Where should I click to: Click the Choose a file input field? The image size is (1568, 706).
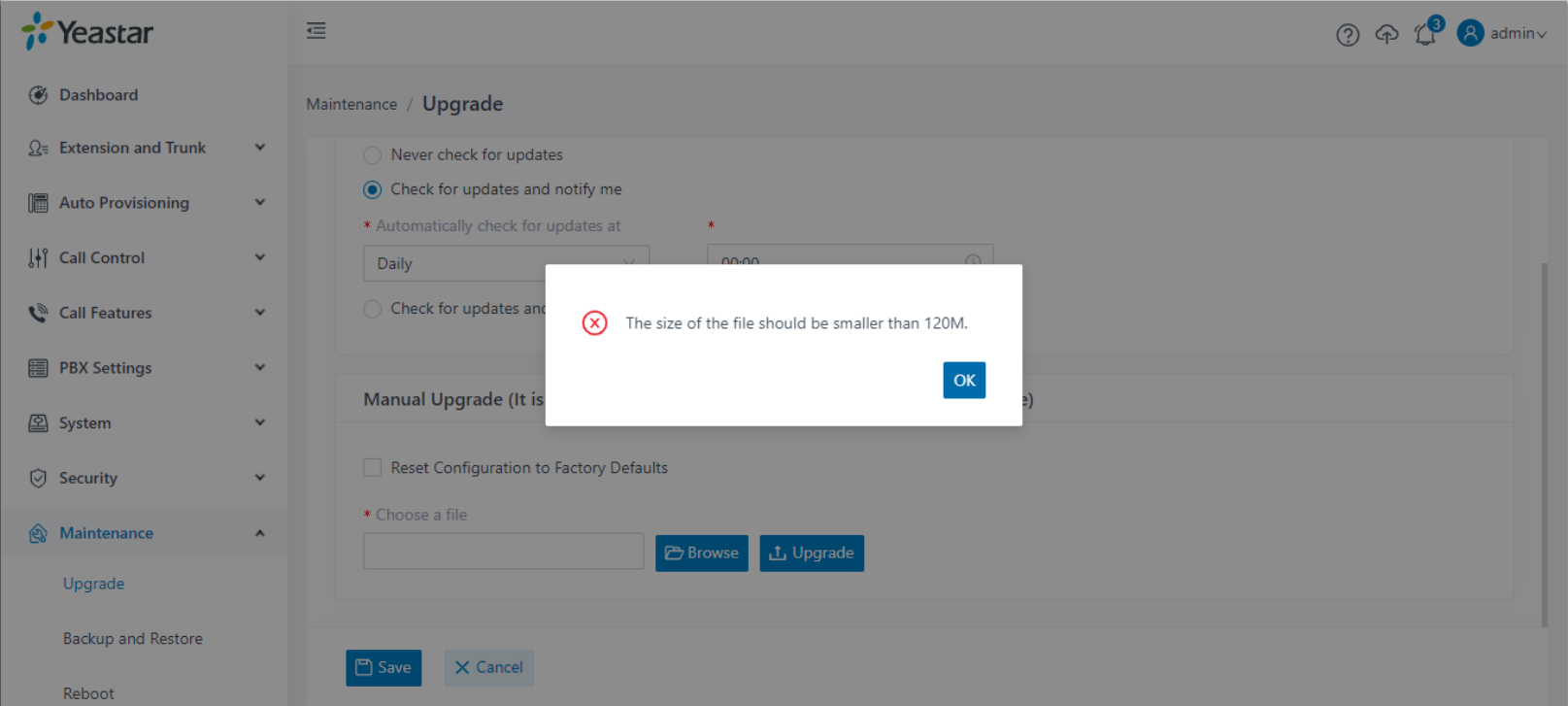503,552
